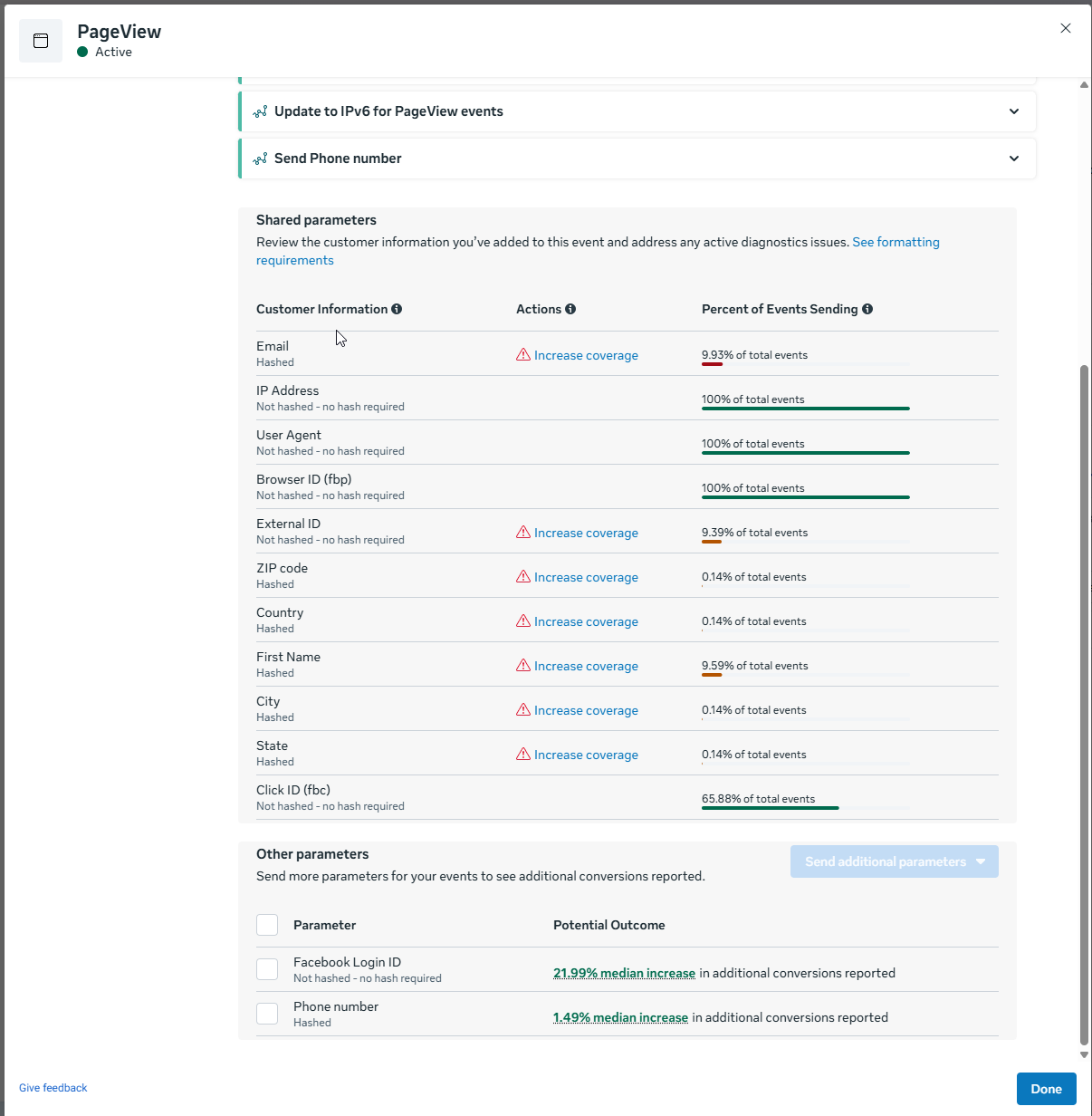The image size is (1092, 1116).
Task: Click info icon by Percent of Events Sending
Action: pos(867,309)
